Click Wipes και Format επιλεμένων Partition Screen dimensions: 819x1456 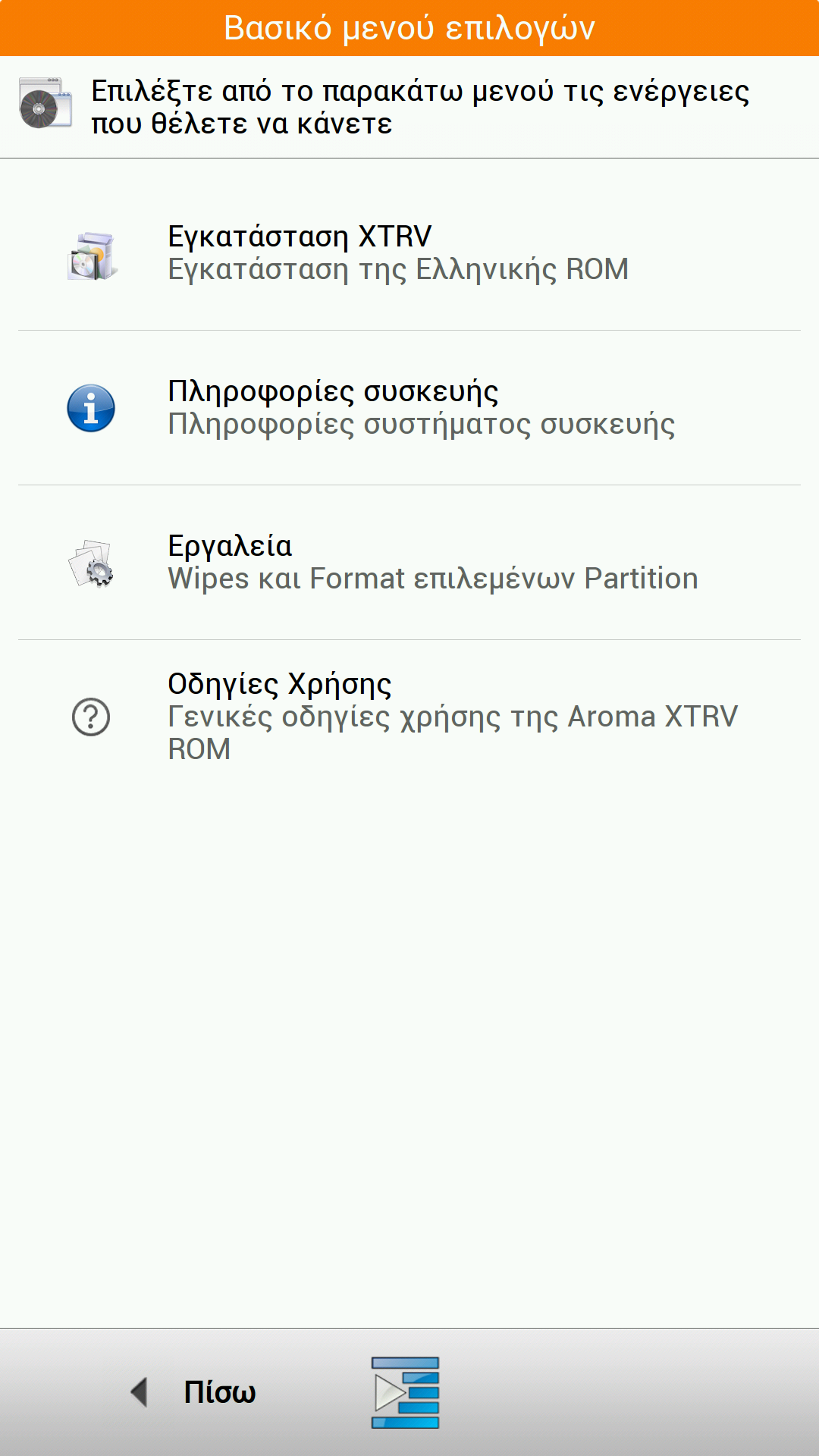point(432,579)
